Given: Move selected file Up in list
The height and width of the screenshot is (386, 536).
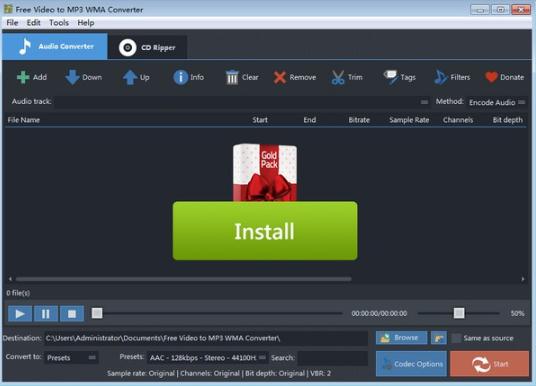Looking at the screenshot, I should pyautogui.click(x=136, y=77).
